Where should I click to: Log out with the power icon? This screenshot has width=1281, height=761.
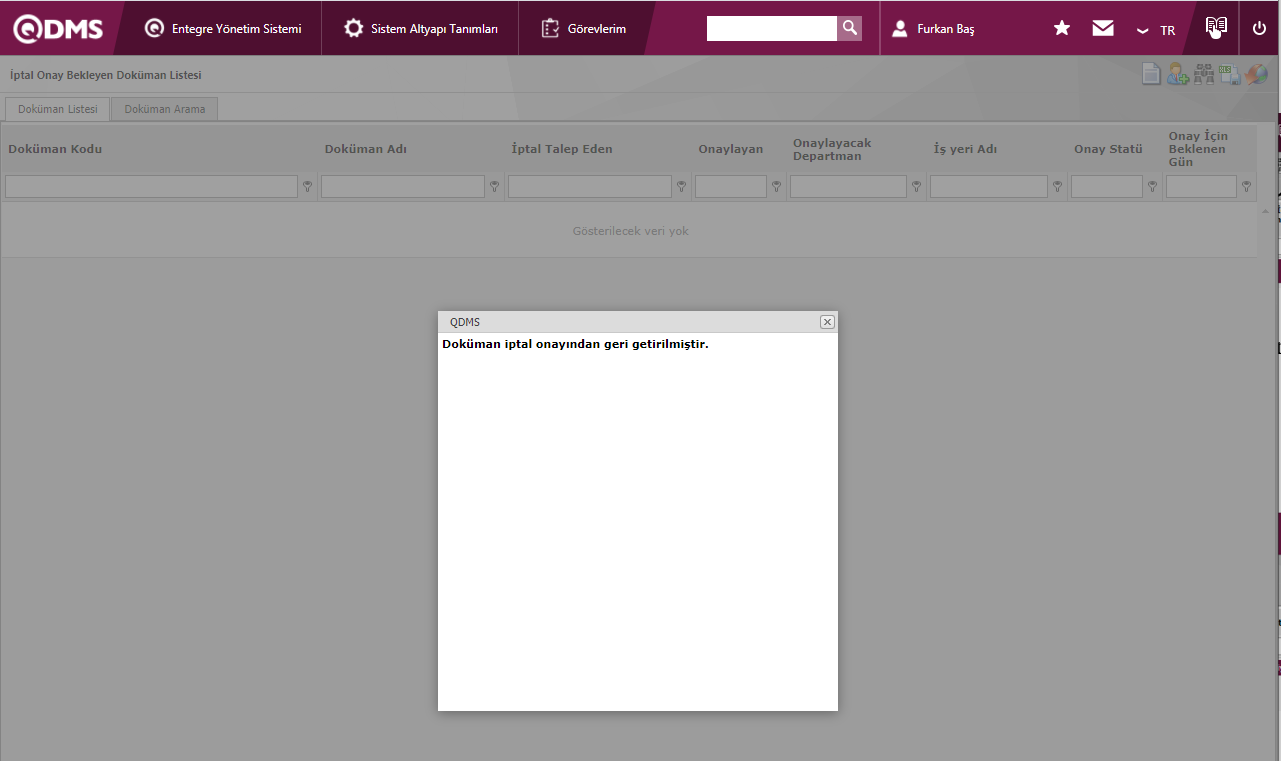click(x=1259, y=29)
